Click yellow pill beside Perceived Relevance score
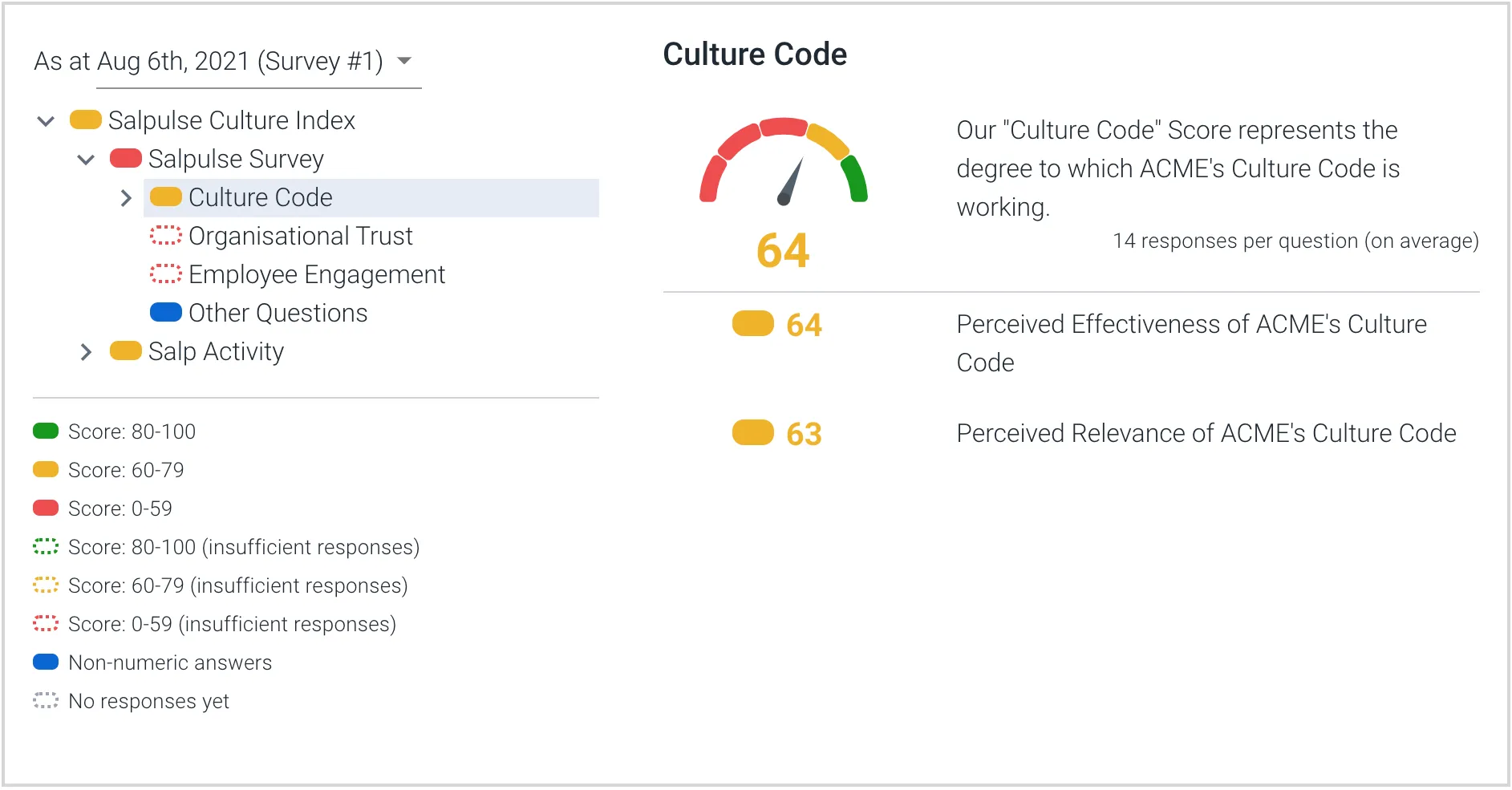This screenshot has height=790, width=1512. tap(753, 433)
